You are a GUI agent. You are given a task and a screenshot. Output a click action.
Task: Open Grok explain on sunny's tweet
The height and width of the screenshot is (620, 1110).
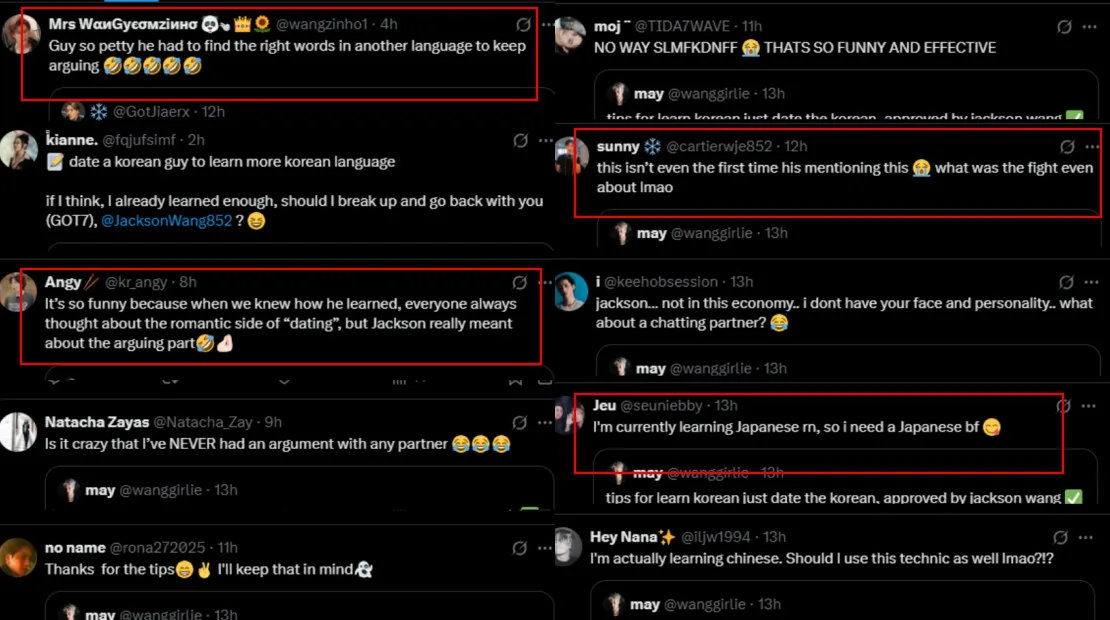pos(1067,147)
